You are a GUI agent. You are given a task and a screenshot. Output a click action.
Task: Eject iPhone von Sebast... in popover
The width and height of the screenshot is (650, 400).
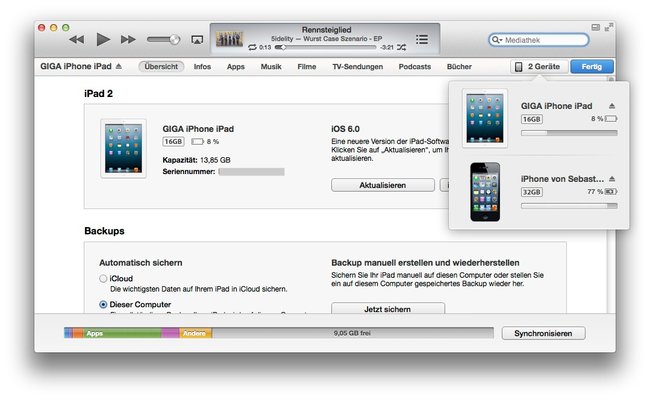tap(612, 179)
